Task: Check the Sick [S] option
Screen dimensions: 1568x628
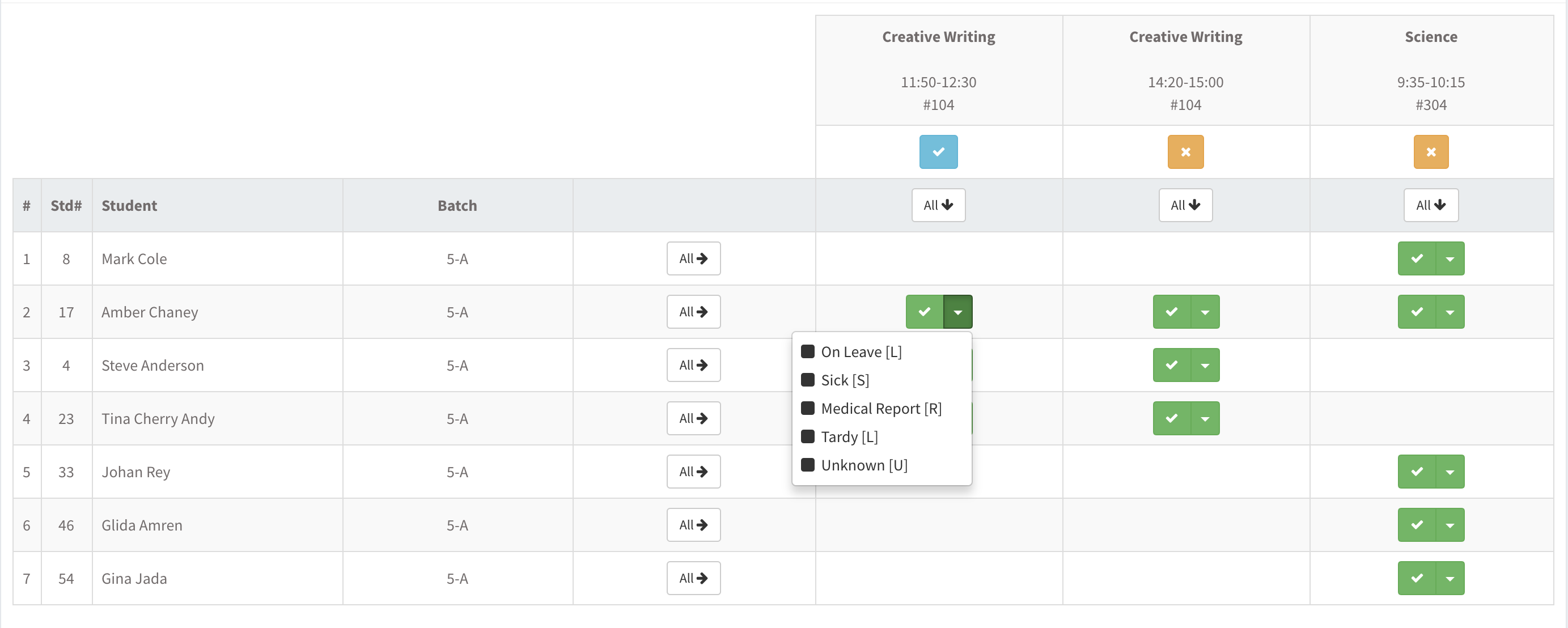Action: (808, 380)
